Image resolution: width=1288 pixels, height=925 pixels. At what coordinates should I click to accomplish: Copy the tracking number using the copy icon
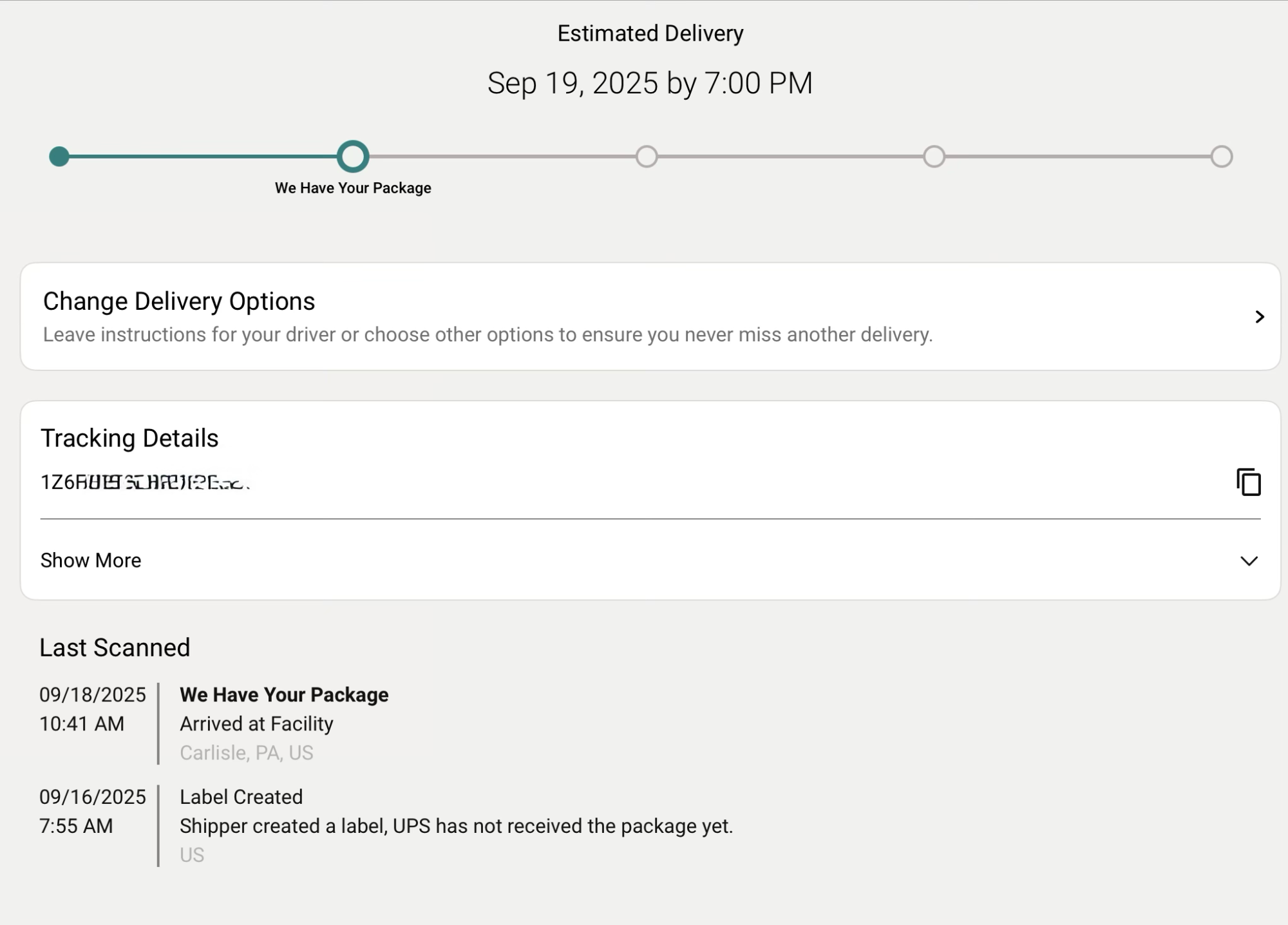pyautogui.click(x=1248, y=482)
